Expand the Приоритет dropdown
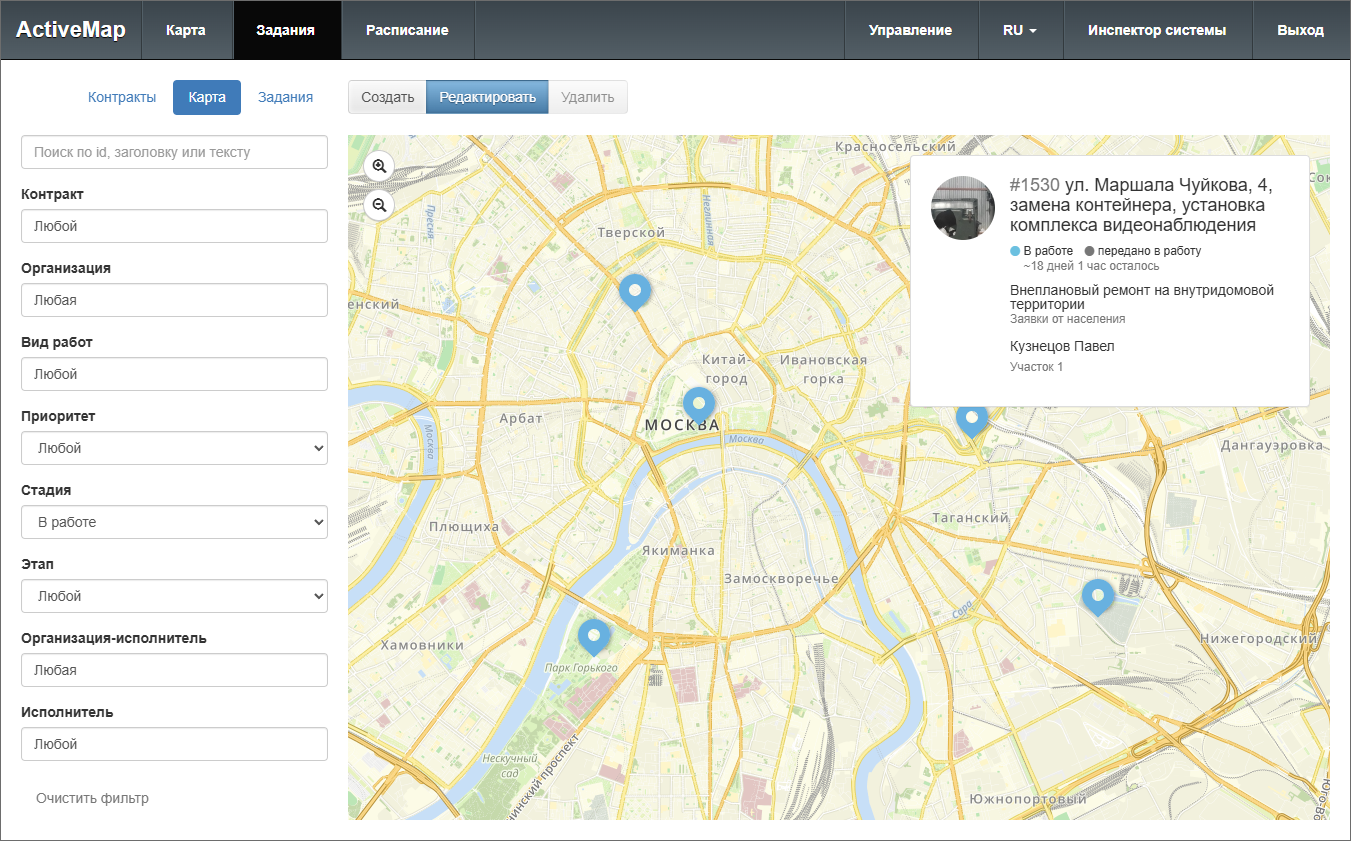The image size is (1351, 841). (174, 448)
